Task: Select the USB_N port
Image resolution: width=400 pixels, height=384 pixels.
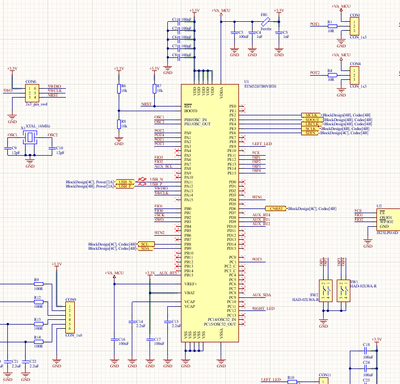Action: tap(126, 182)
